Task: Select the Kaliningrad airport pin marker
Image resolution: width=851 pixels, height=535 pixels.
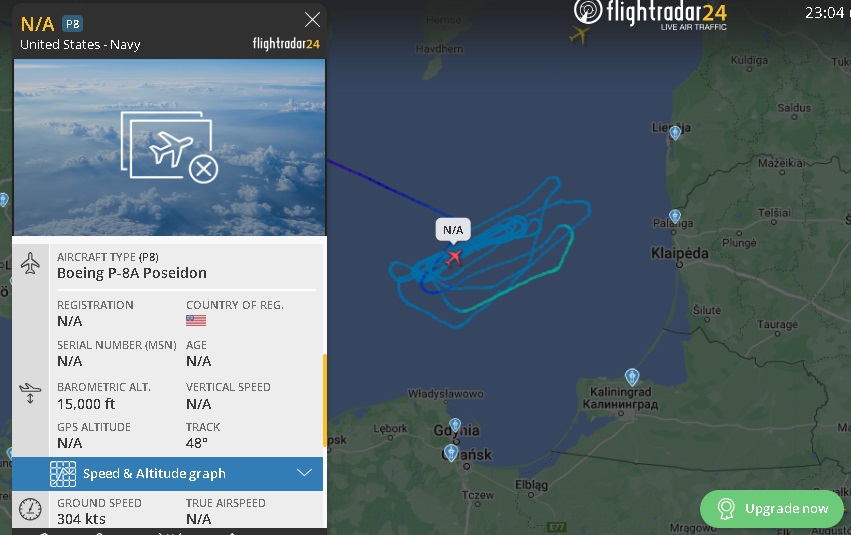Action: tap(632, 376)
